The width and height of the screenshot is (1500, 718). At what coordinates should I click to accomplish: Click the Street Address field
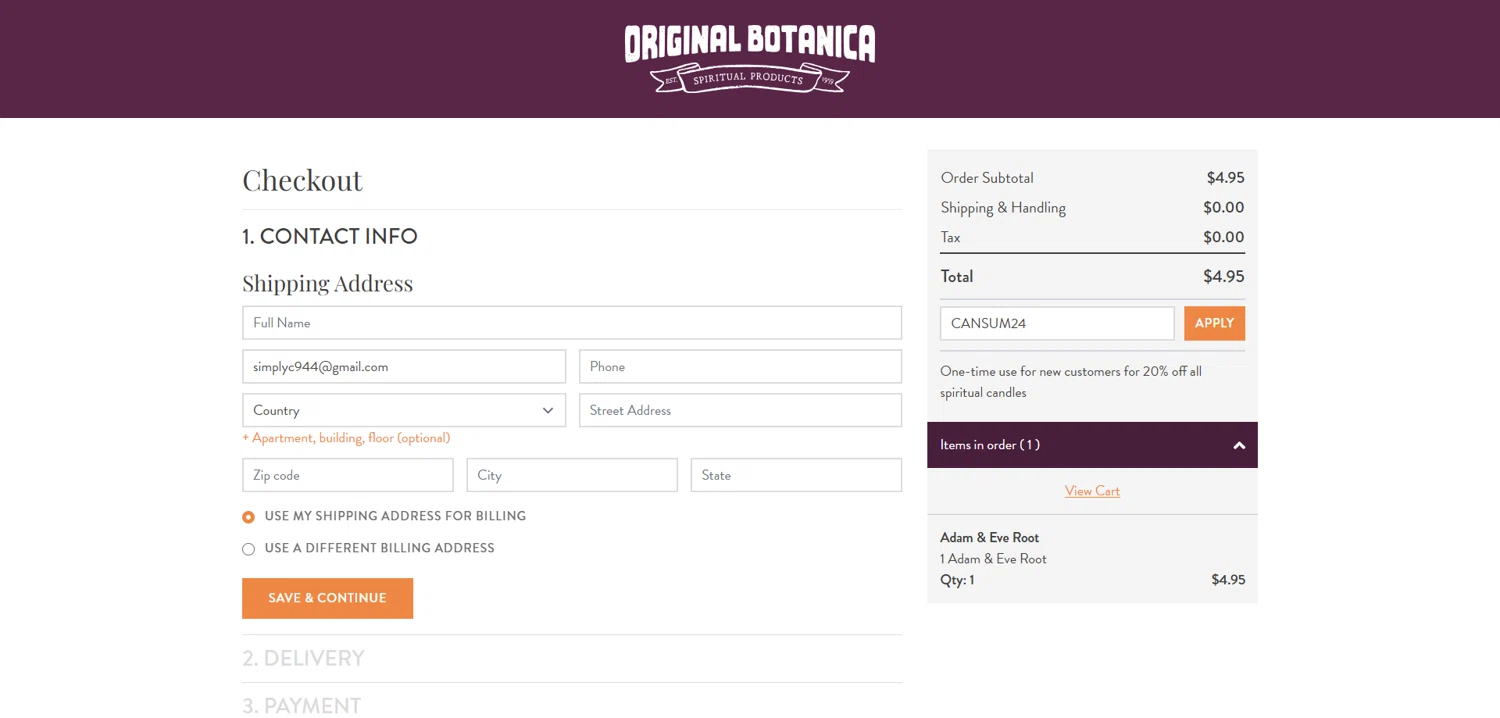coord(740,410)
